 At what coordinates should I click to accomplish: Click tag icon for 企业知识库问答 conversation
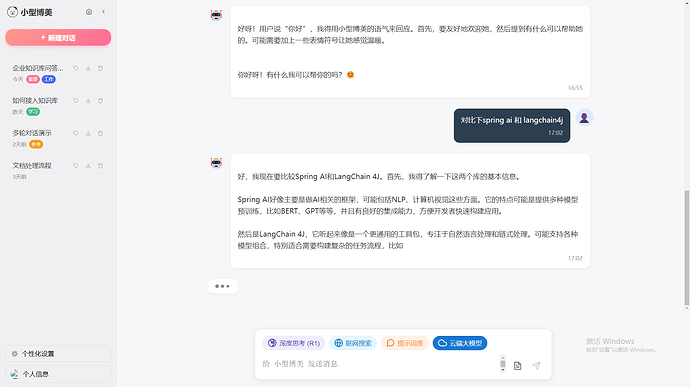[76, 68]
